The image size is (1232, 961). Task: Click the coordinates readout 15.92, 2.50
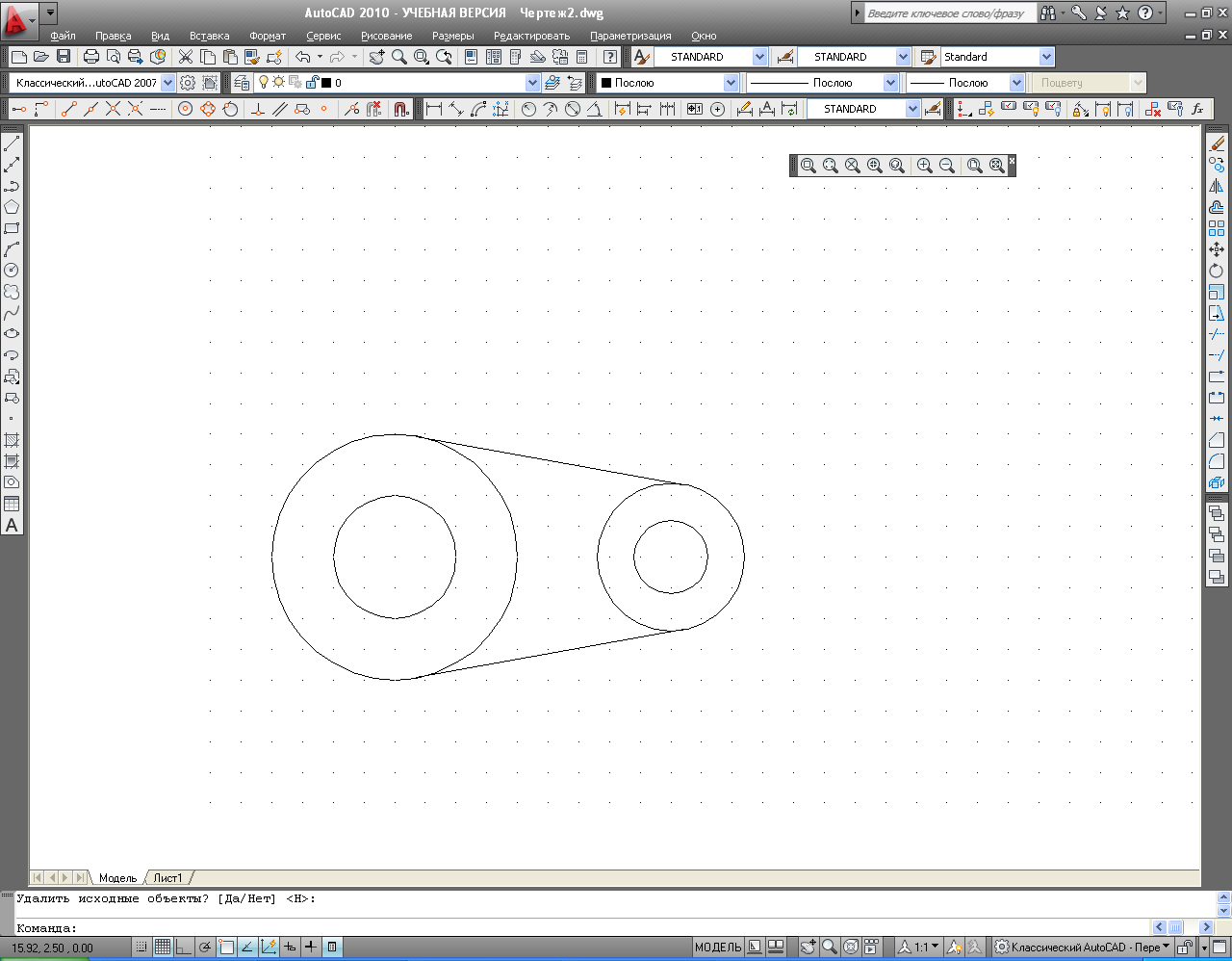coord(53,948)
